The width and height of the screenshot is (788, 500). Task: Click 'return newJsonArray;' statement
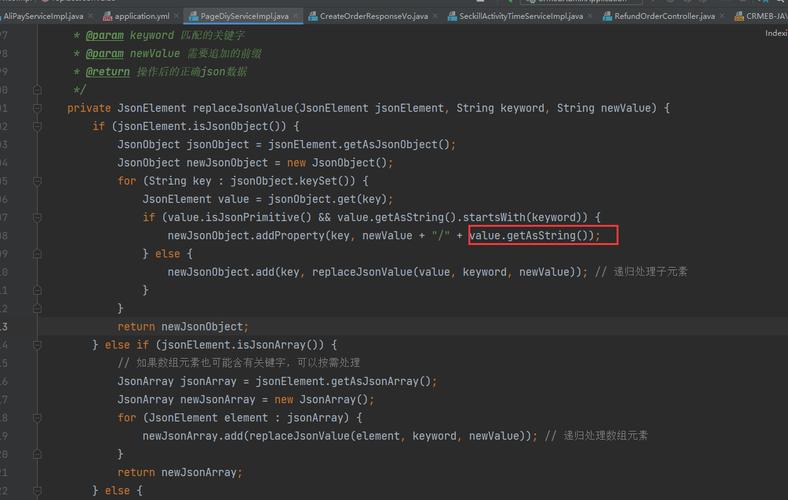[x=180, y=472]
